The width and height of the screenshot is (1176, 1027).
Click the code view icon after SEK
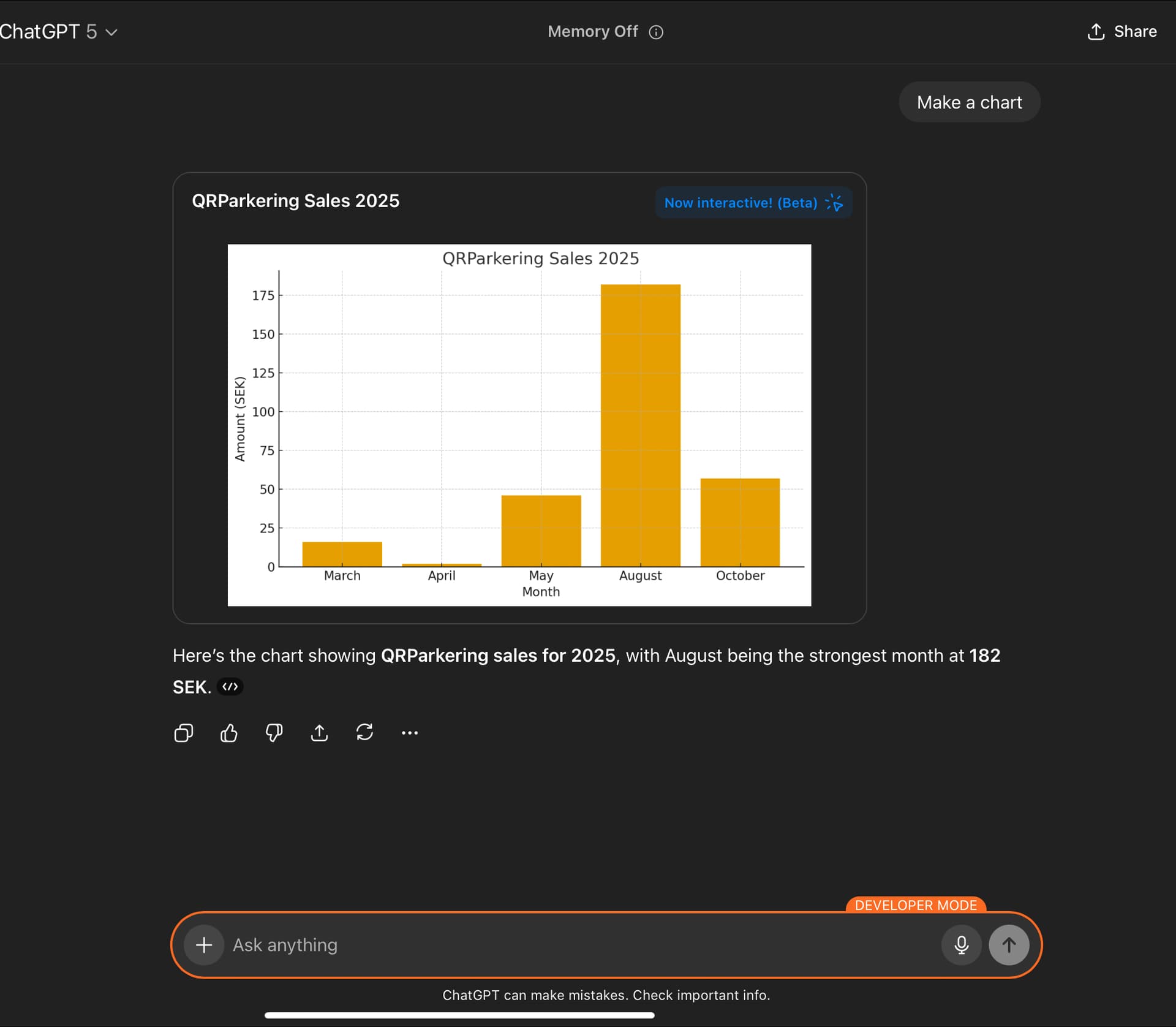[x=230, y=687]
